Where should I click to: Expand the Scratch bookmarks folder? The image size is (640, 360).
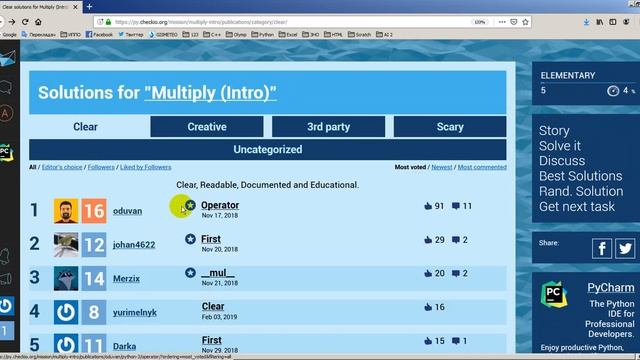point(360,35)
